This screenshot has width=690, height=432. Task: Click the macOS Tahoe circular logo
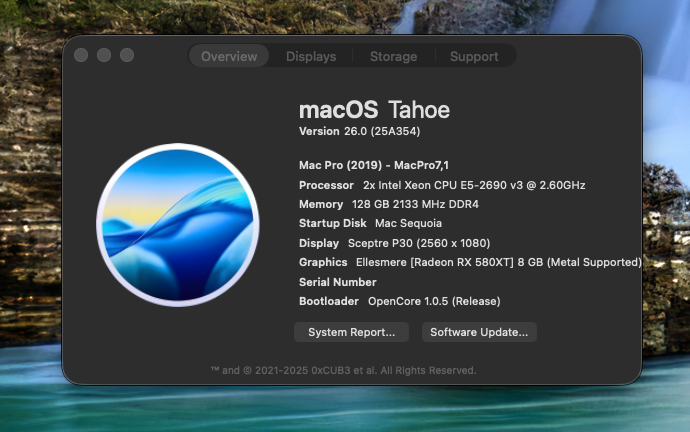point(178,224)
